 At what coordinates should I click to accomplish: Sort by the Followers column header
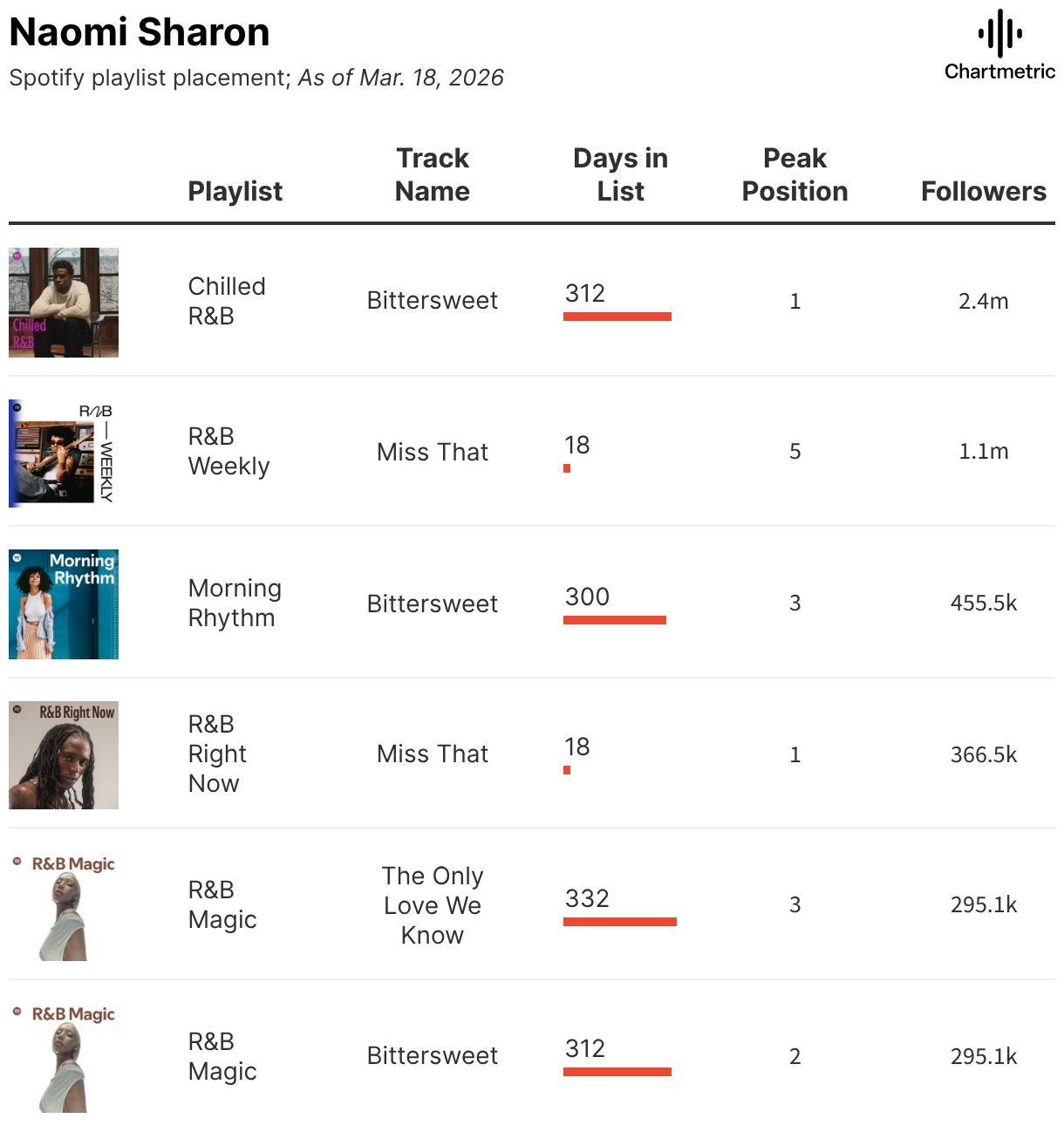(x=983, y=191)
